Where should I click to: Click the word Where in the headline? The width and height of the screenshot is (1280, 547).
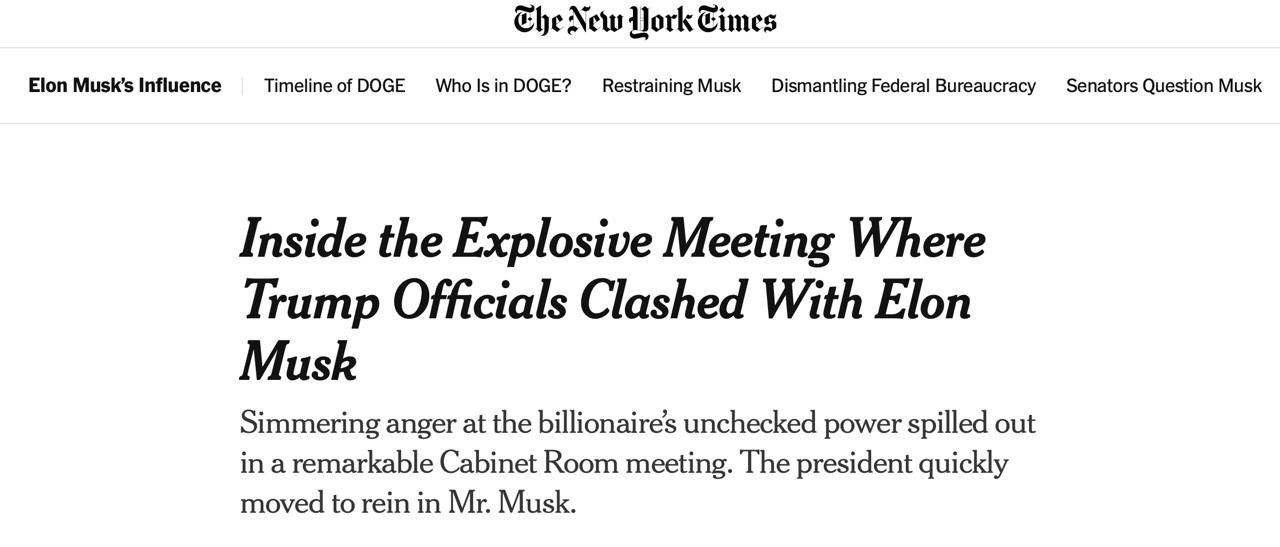pos(915,239)
